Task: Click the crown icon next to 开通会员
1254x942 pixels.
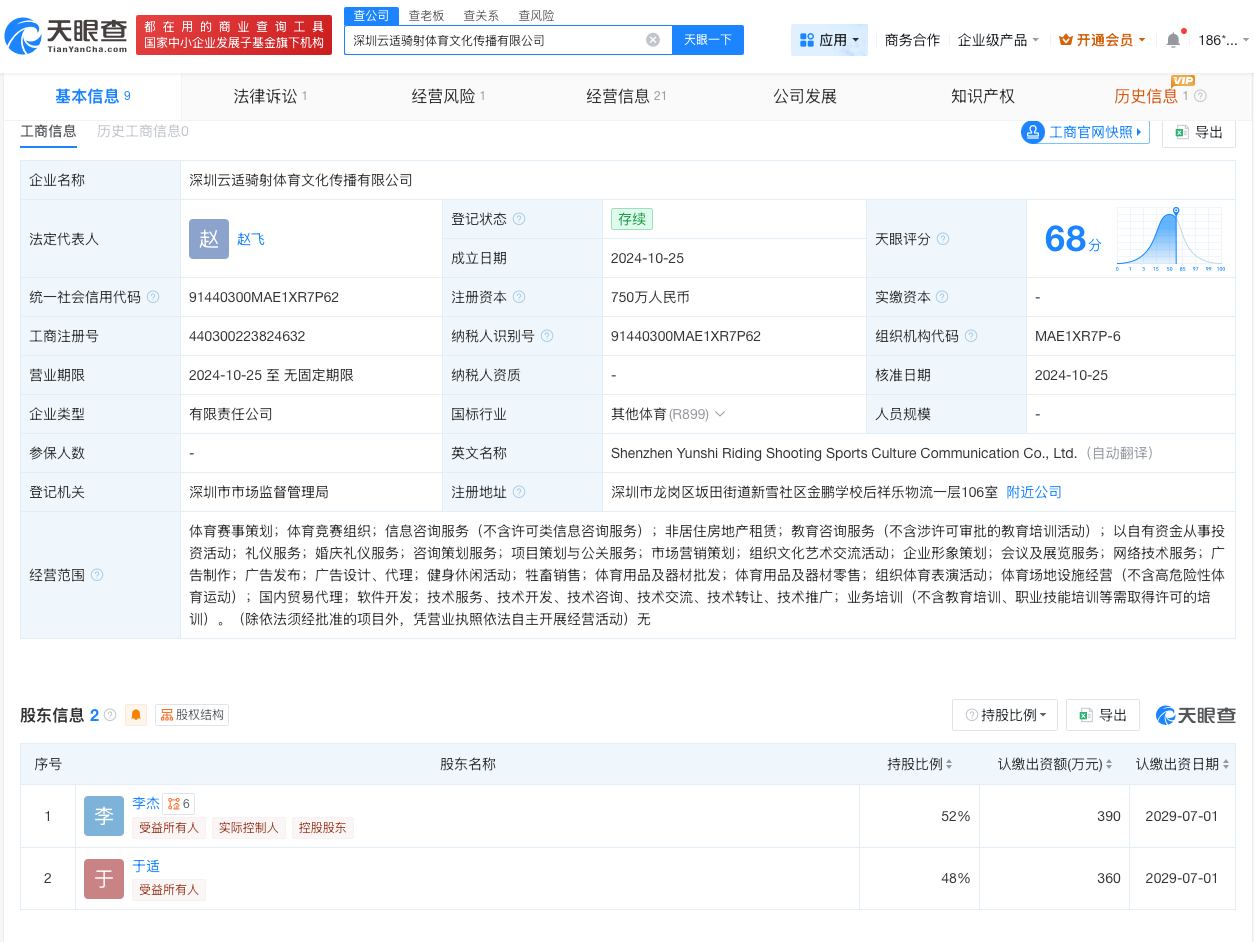Action: tap(1063, 39)
